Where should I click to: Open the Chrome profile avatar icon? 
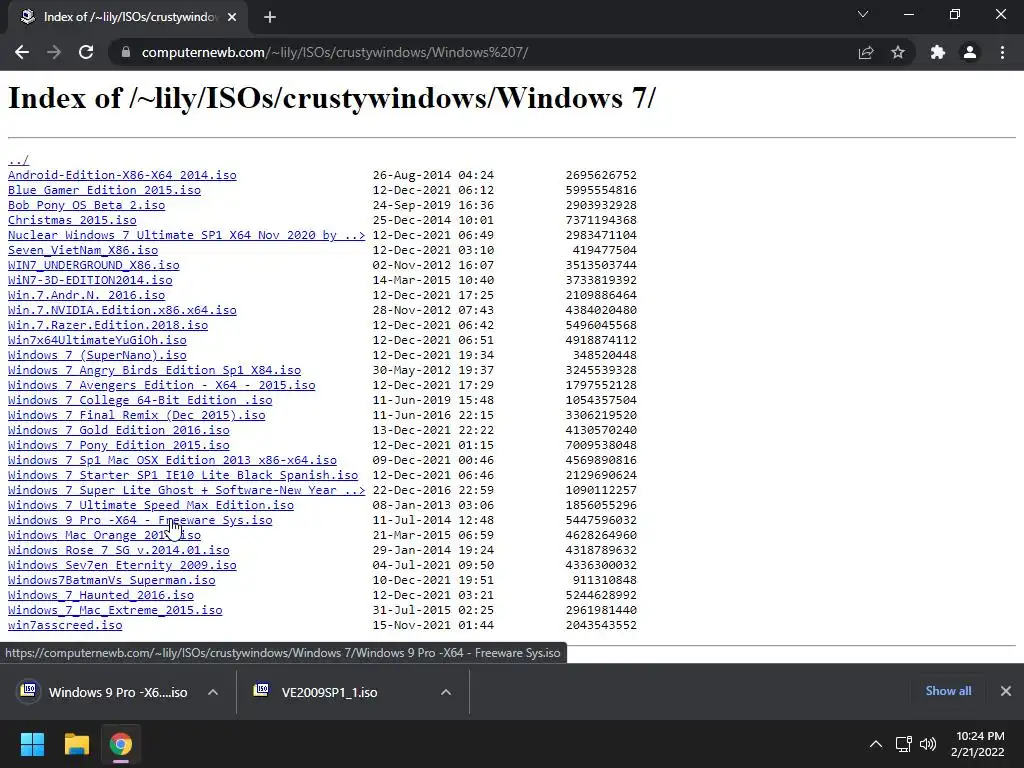(x=970, y=52)
